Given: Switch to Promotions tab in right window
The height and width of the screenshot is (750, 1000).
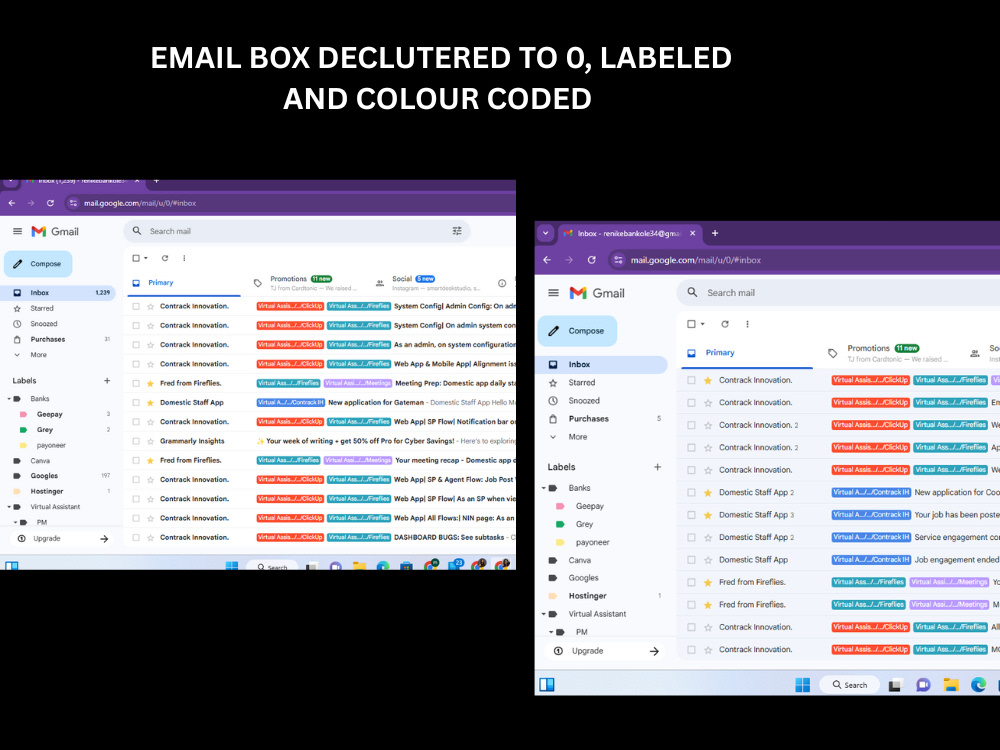Looking at the screenshot, I should (x=890, y=353).
